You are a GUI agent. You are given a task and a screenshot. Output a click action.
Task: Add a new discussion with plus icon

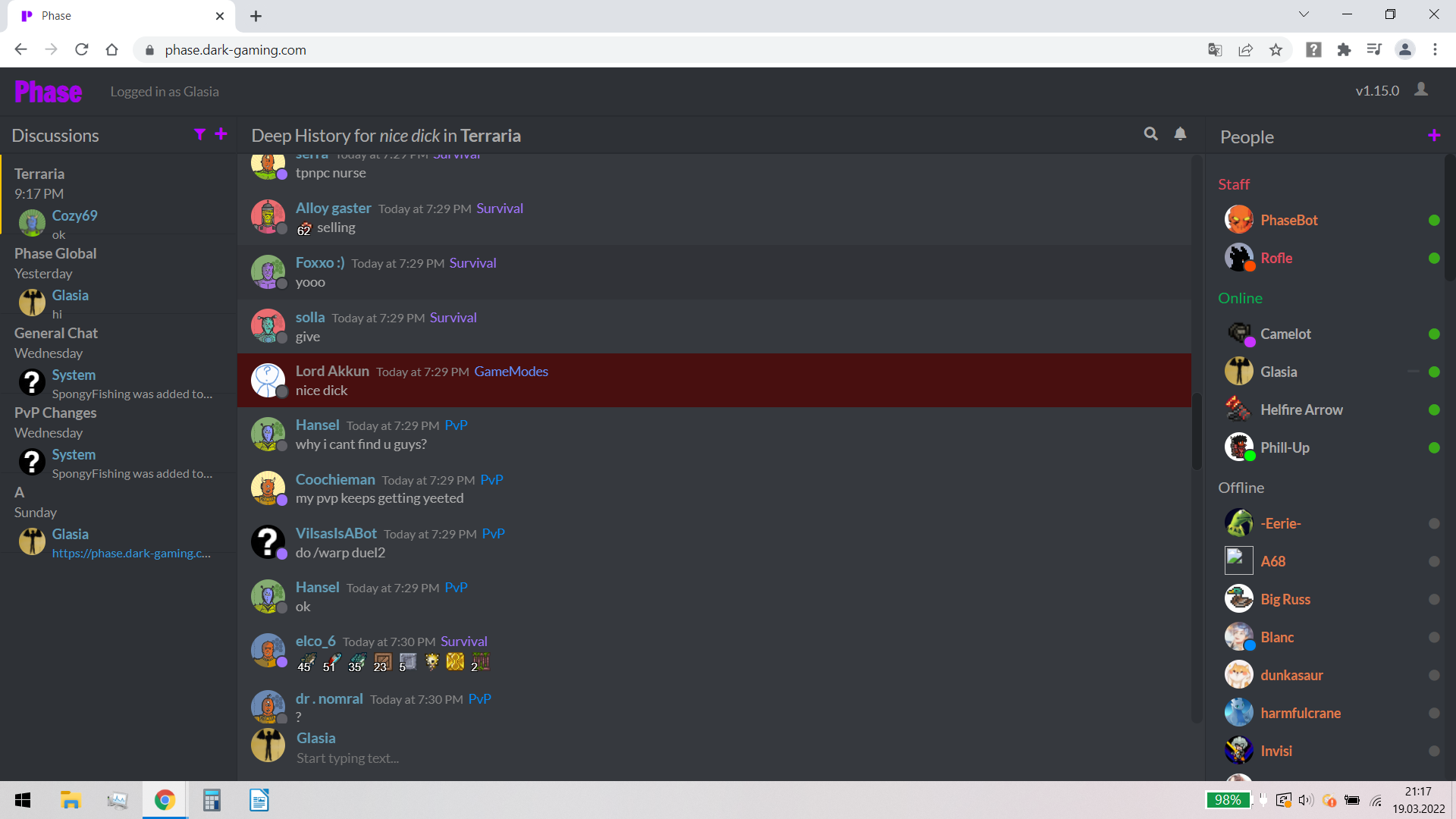(x=221, y=134)
